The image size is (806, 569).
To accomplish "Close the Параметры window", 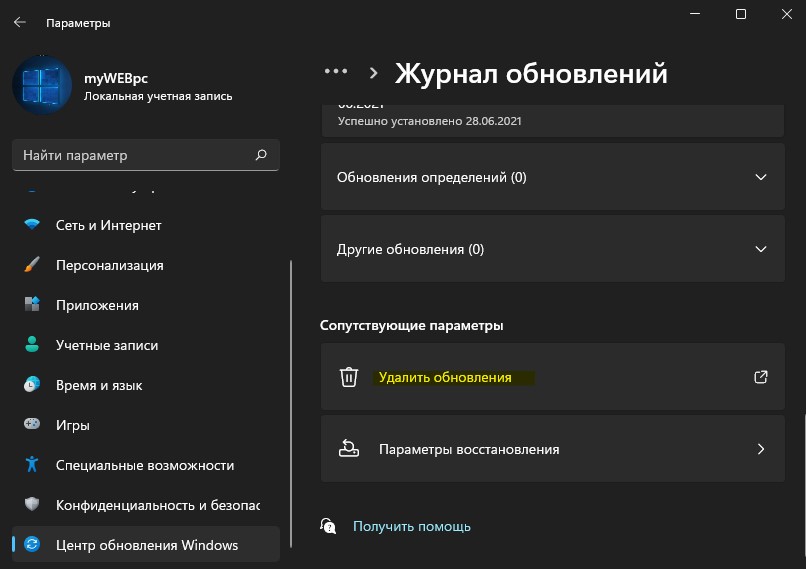I will pos(786,14).
